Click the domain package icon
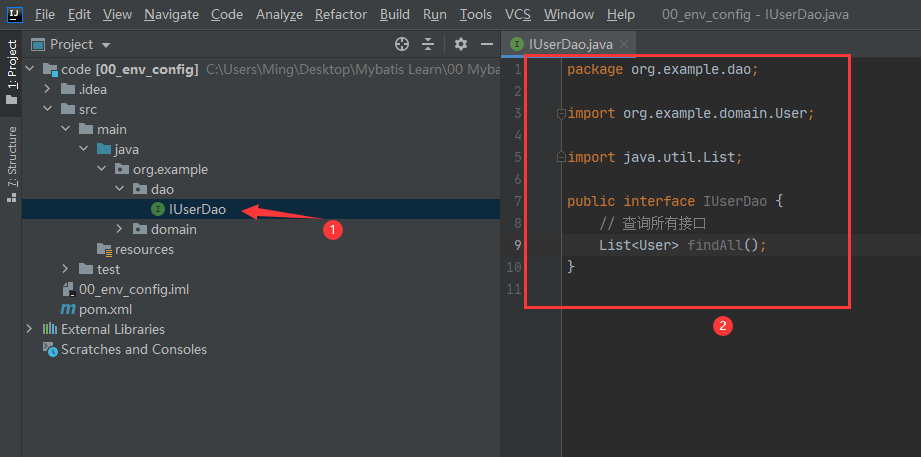The image size is (921, 457). pos(140,229)
